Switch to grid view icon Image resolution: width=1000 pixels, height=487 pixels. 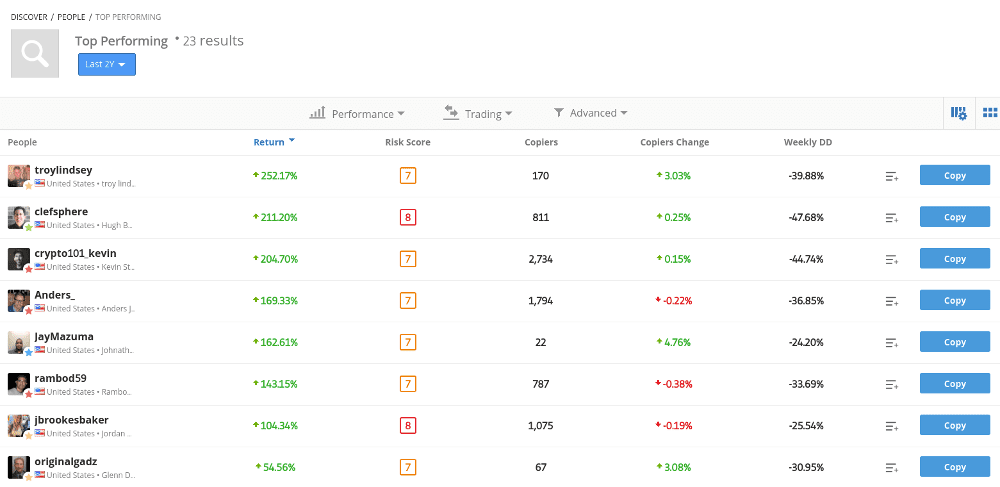click(990, 113)
